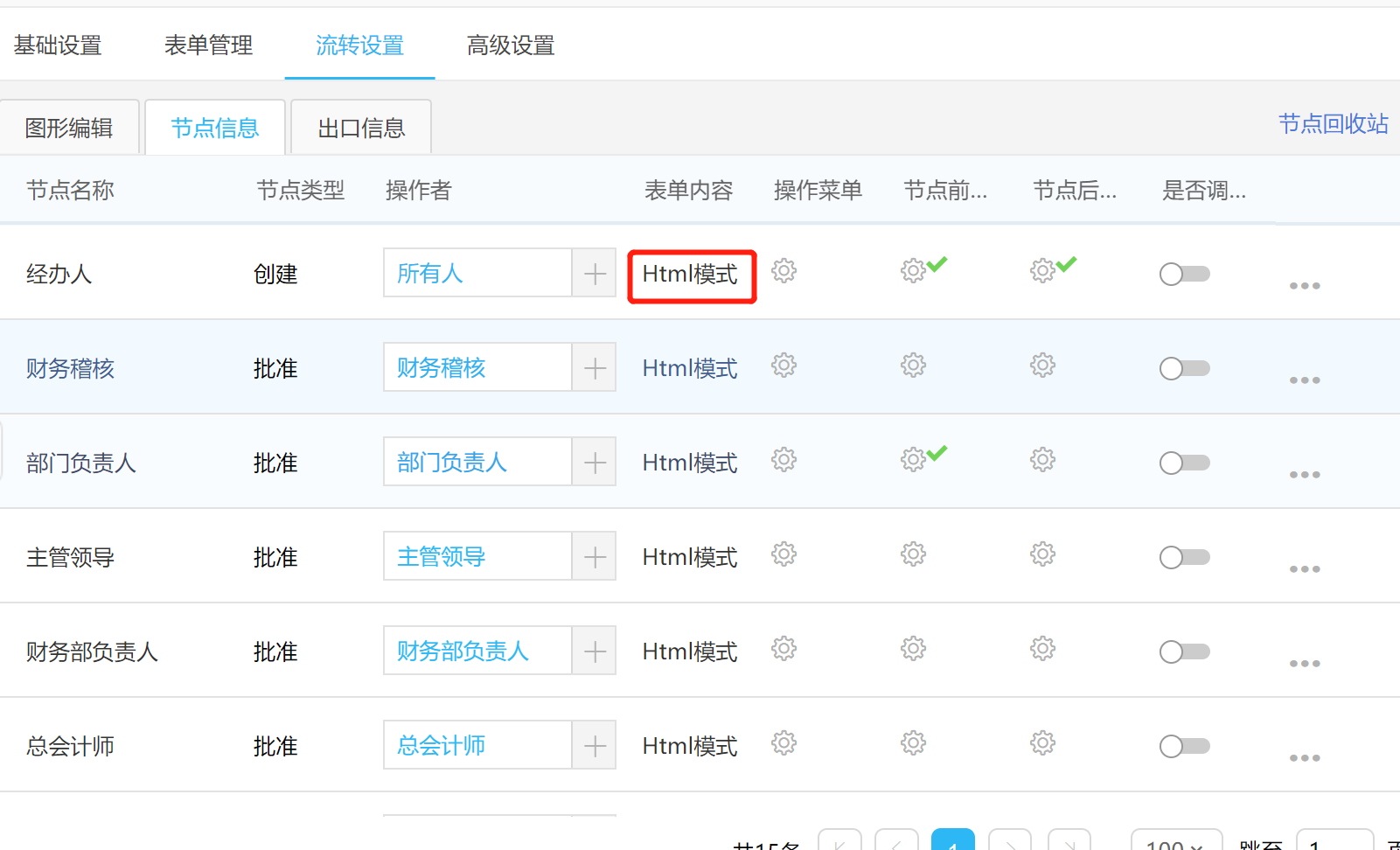Open operation menu gear for 财务部负责人 row
This screenshot has height=850, width=1400.
click(784, 649)
